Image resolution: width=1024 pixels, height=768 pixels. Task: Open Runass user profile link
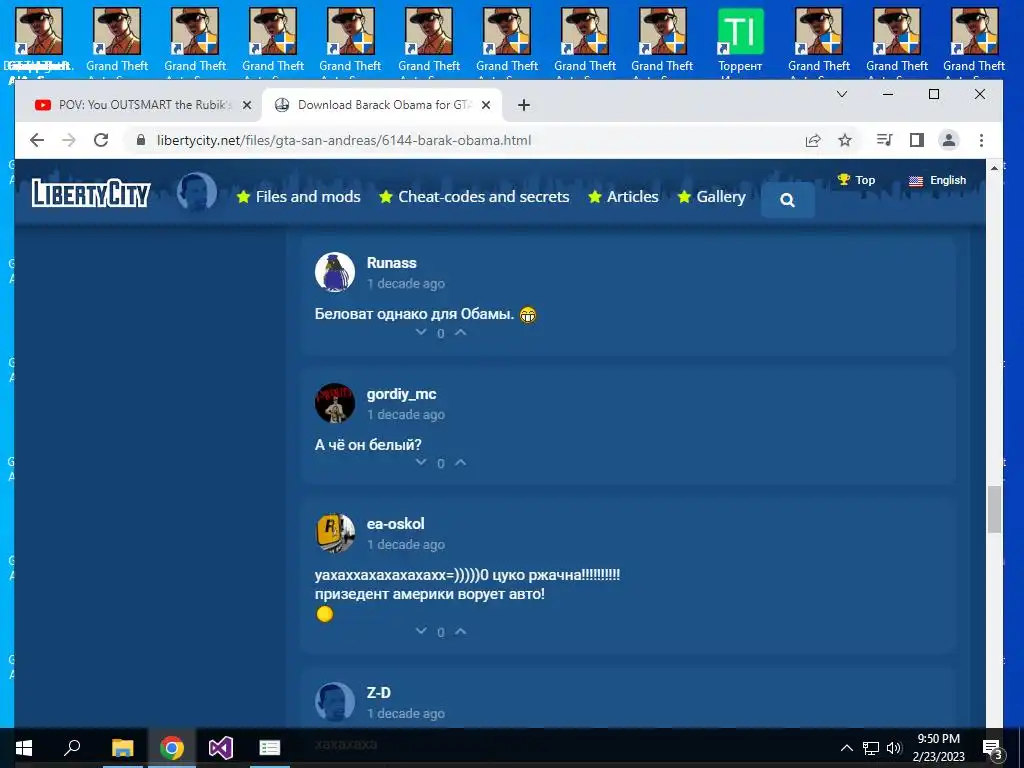click(391, 263)
